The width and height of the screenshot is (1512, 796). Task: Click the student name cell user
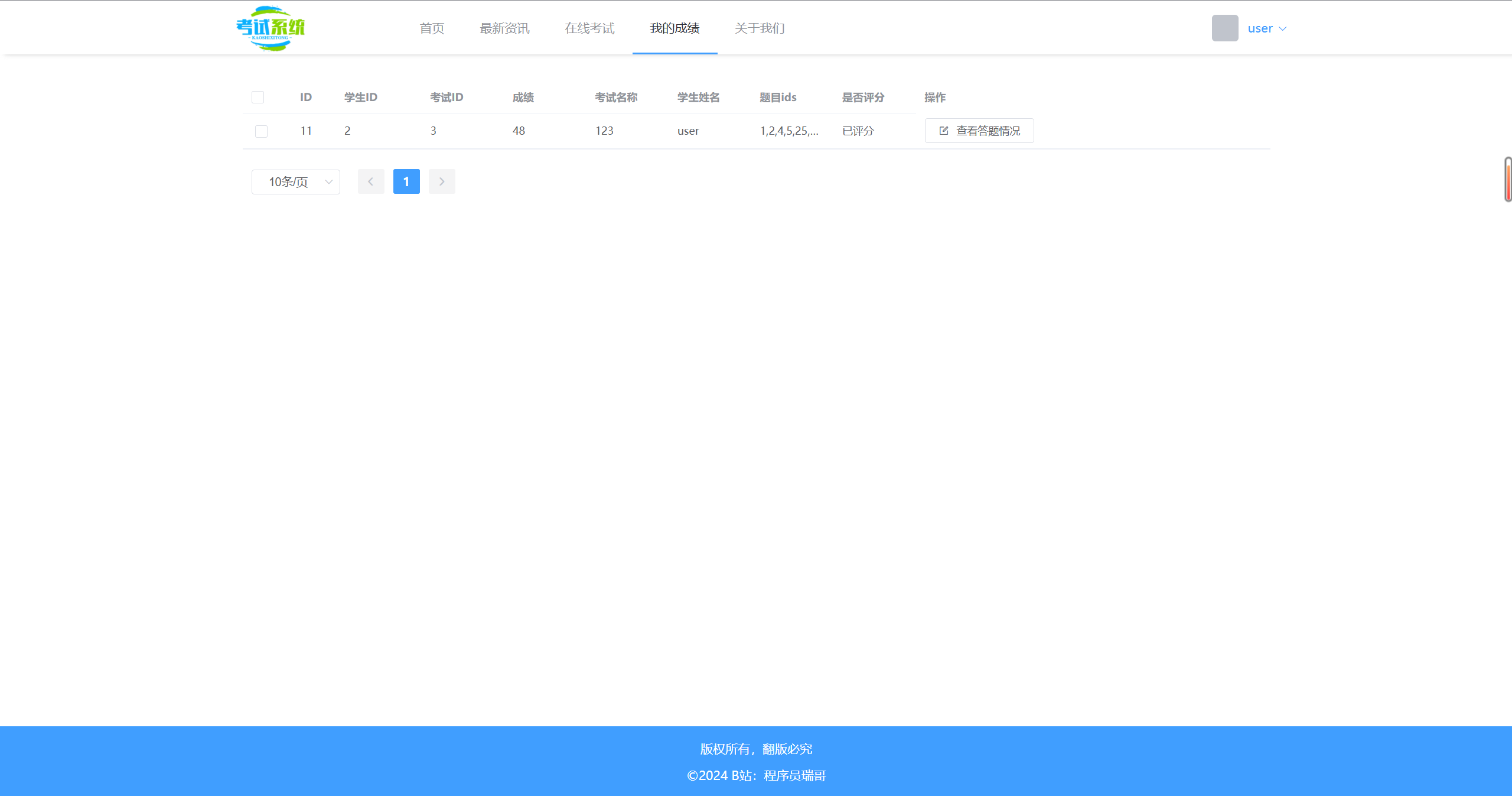click(x=688, y=131)
